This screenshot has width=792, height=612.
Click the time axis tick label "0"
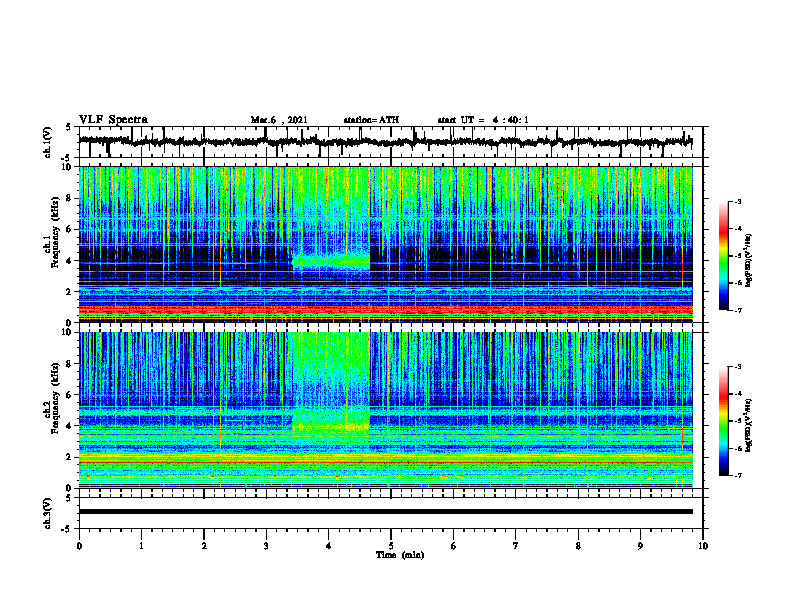coord(79,546)
